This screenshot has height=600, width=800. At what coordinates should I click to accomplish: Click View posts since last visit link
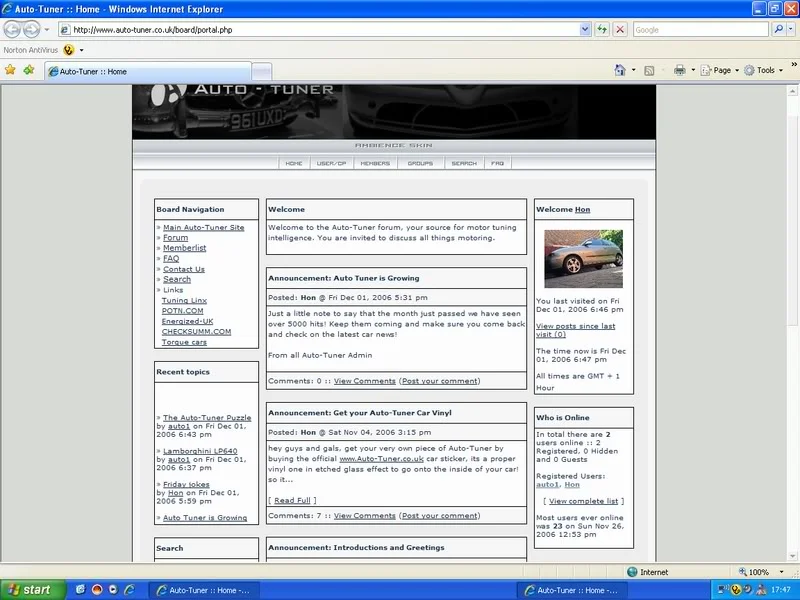(576, 330)
